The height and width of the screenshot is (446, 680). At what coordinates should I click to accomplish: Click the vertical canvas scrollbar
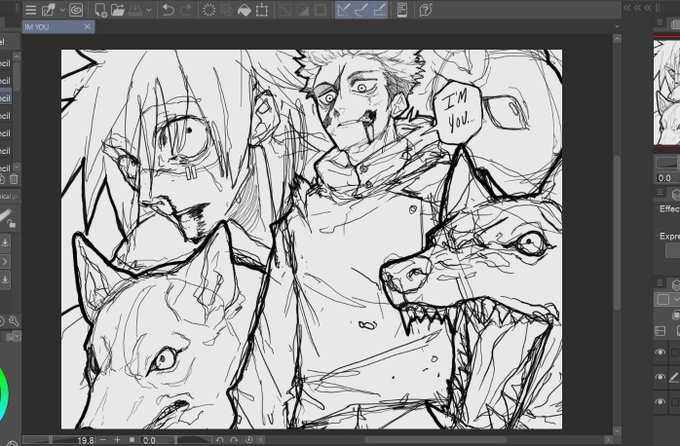pos(617,234)
